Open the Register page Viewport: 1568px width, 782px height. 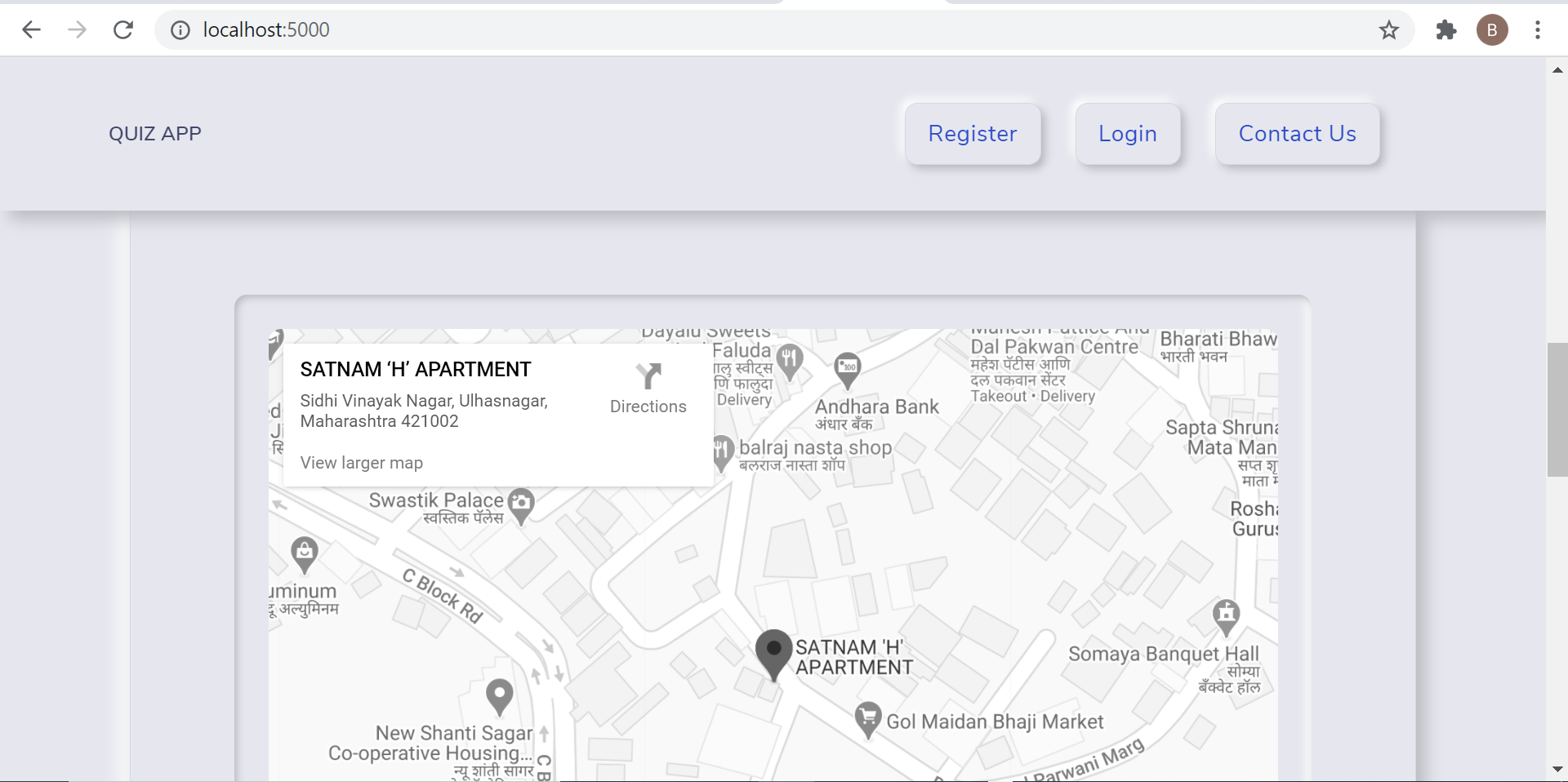coord(973,133)
